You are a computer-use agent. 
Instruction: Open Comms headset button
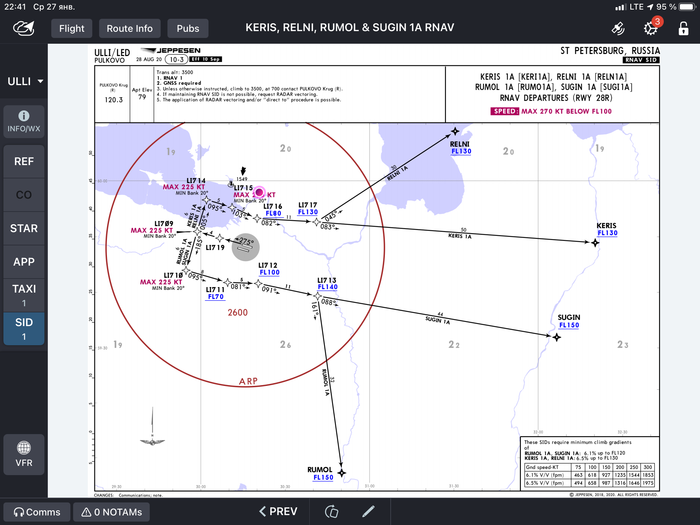(37, 512)
